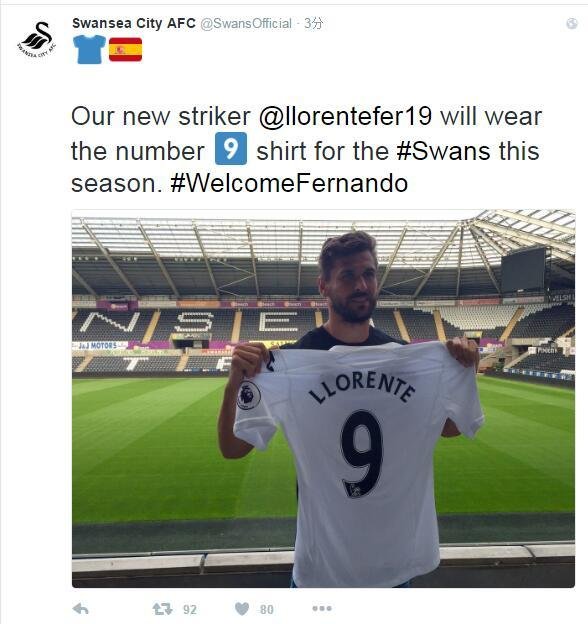588x624 pixels.
Task: Open the #WelcomeFernando hashtag
Action: 289,183
